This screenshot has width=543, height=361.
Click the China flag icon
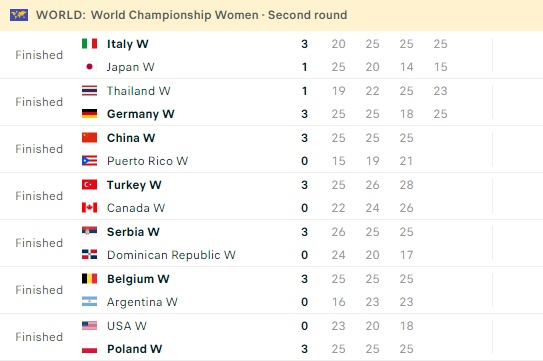[89, 138]
